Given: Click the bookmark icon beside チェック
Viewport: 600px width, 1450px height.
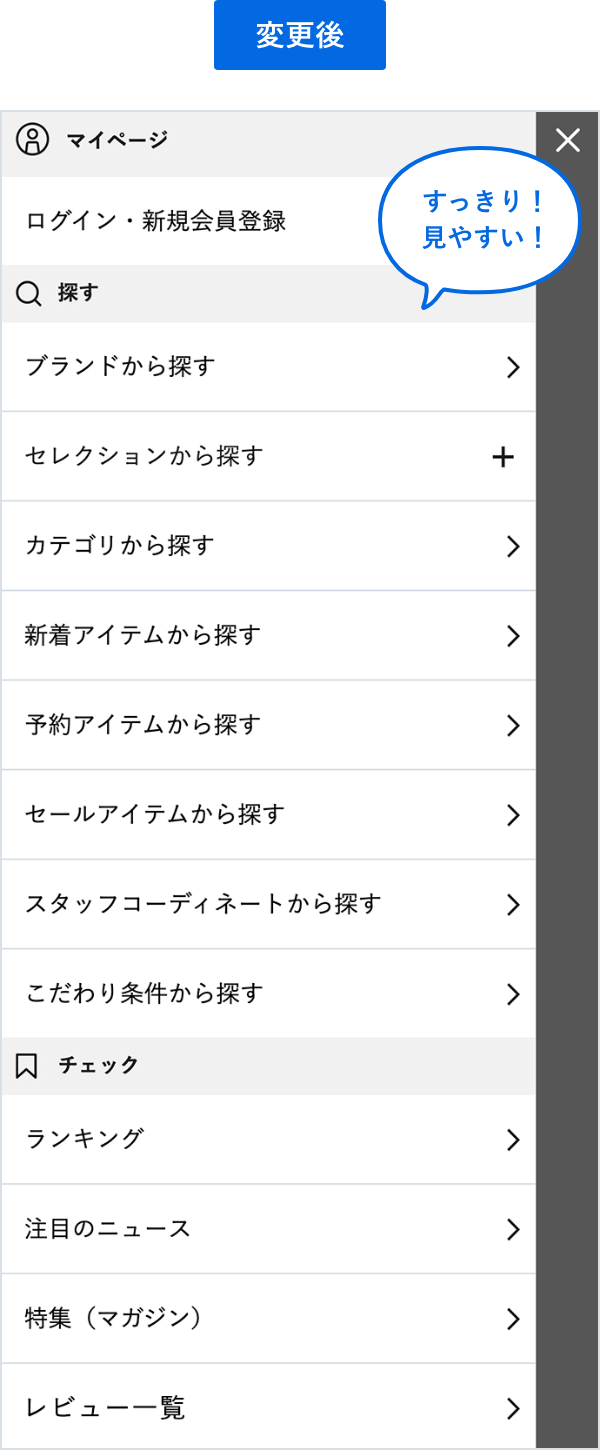Looking at the screenshot, I should click(x=27, y=1066).
